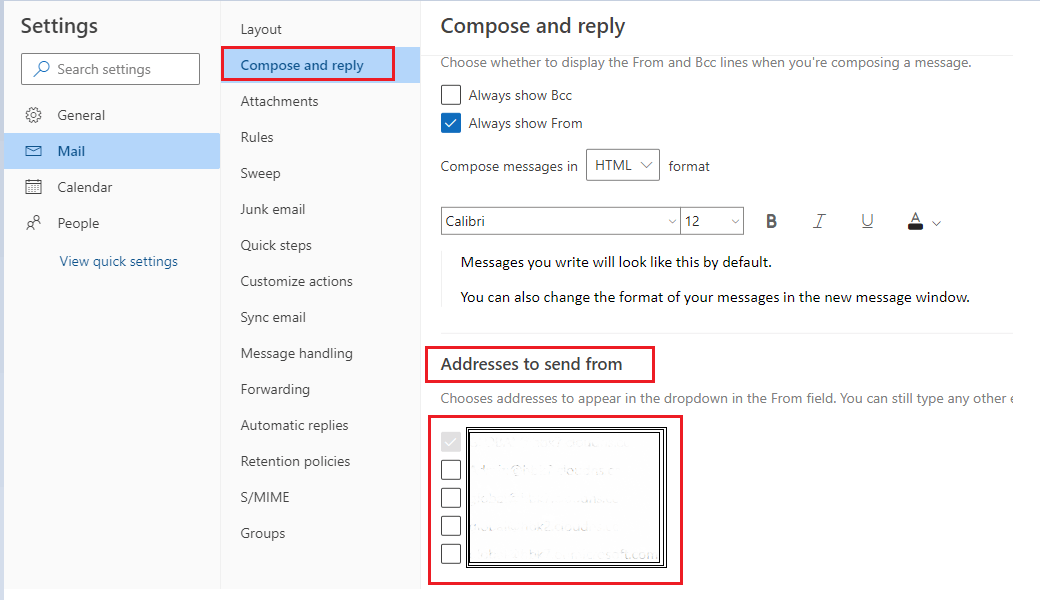The image size is (1040, 600).
Task: Select the General settings category
Action: (x=112, y=115)
